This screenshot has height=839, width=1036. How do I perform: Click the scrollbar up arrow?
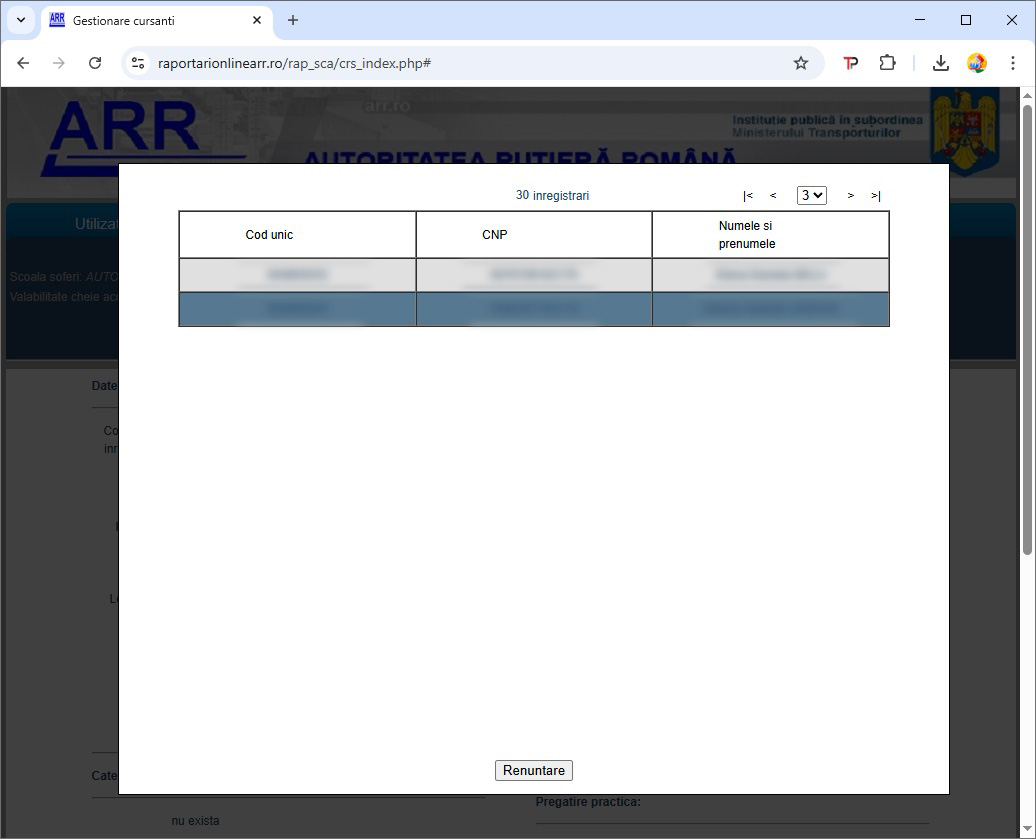(1027, 96)
